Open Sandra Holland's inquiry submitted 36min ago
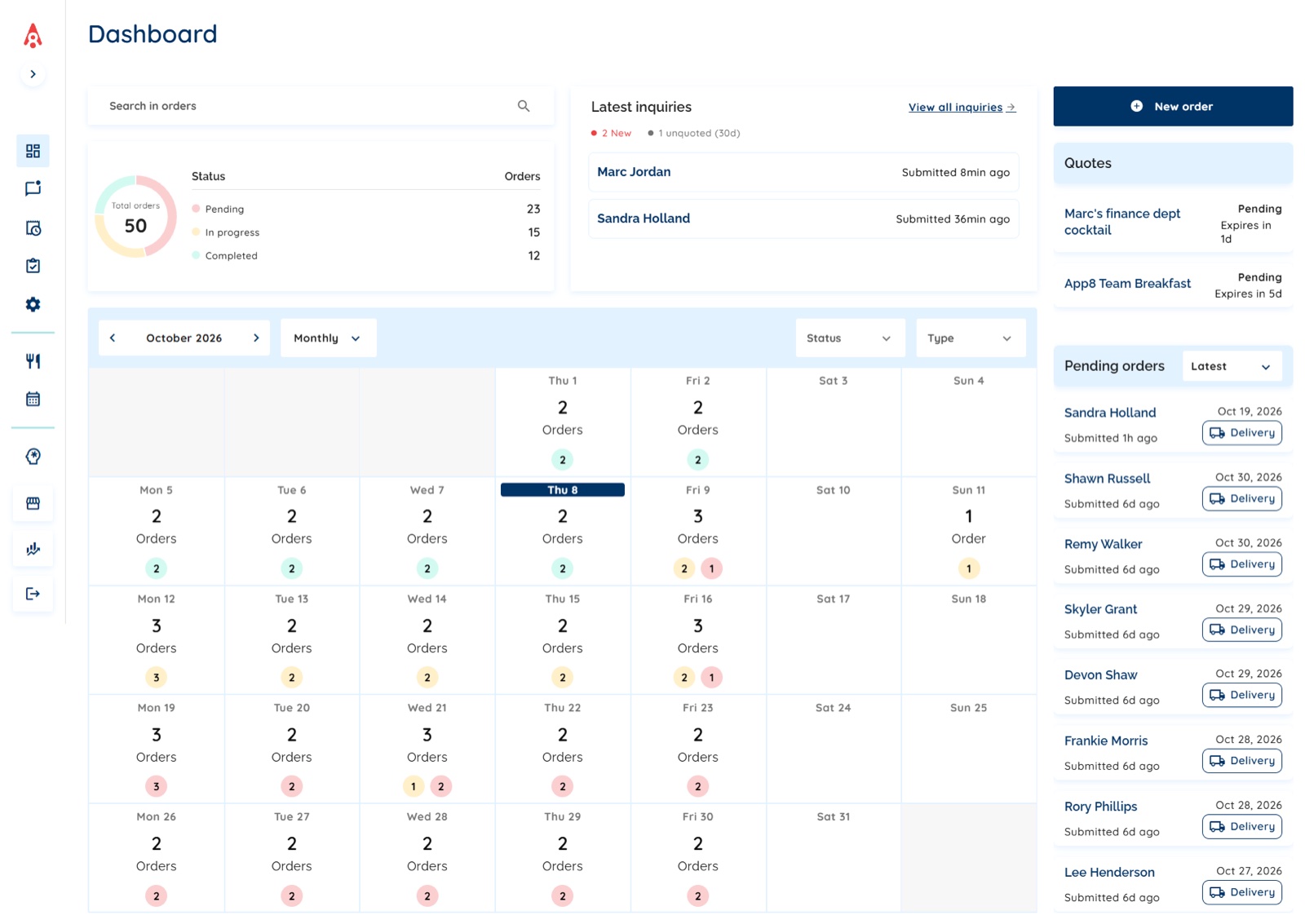The image size is (1305, 924). (803, 219)
